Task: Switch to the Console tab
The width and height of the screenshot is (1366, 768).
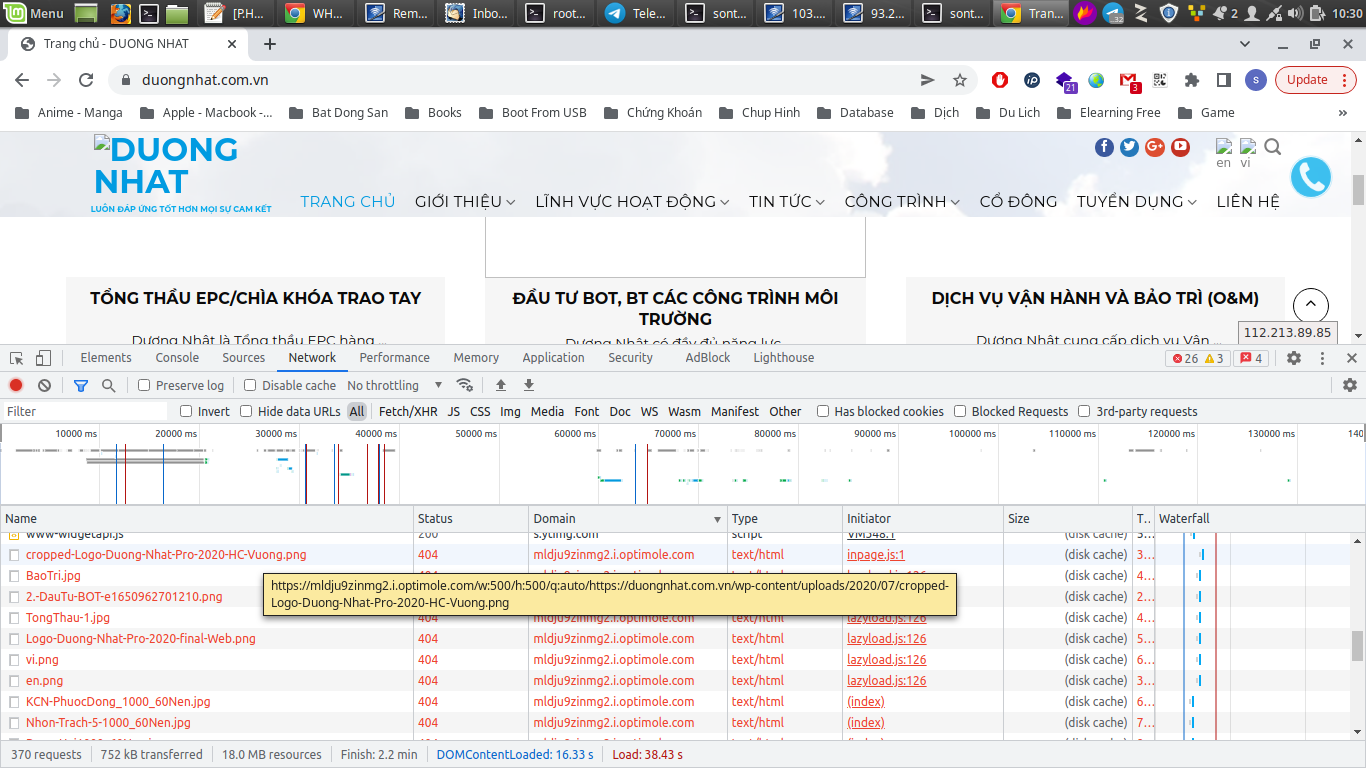Action: point(177,358)
